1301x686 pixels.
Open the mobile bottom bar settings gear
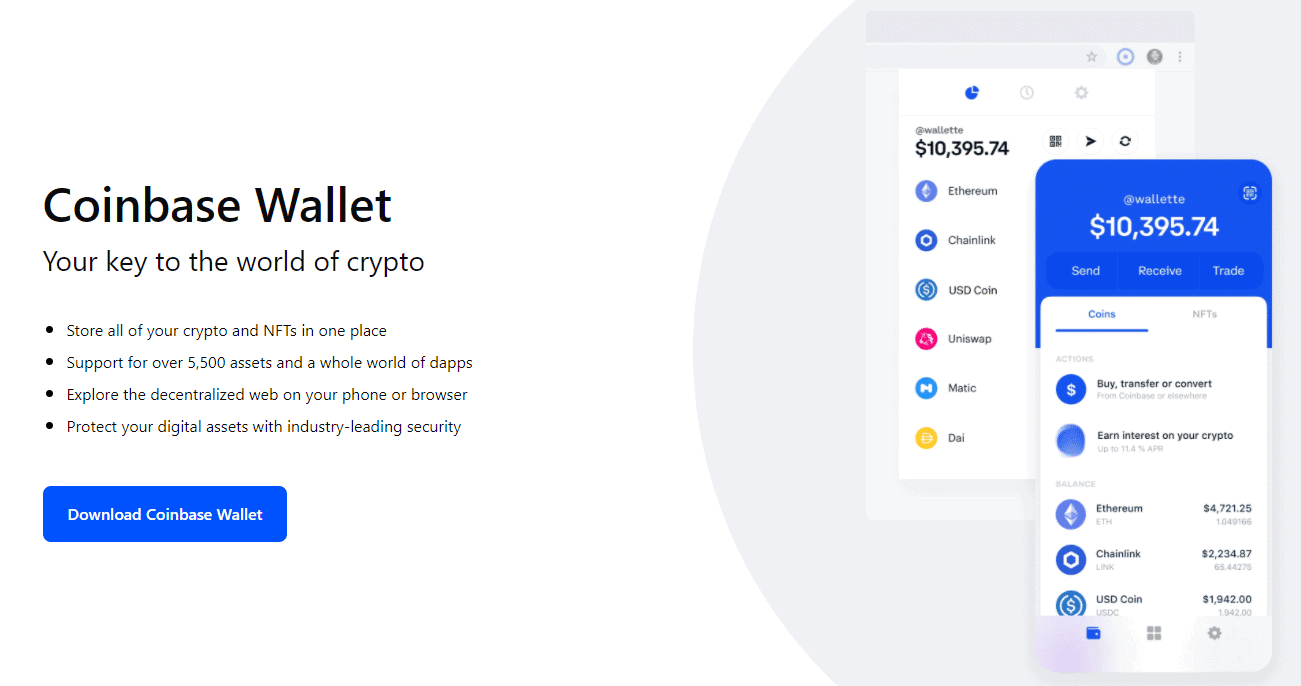pyautogui.click(x=1214, y=633)
